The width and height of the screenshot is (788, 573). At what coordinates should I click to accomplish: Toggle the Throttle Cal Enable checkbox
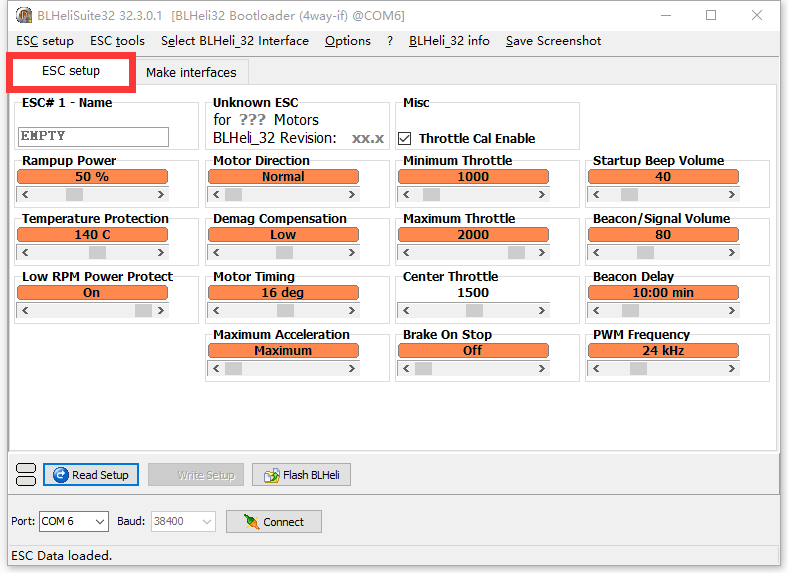(405, 138)
